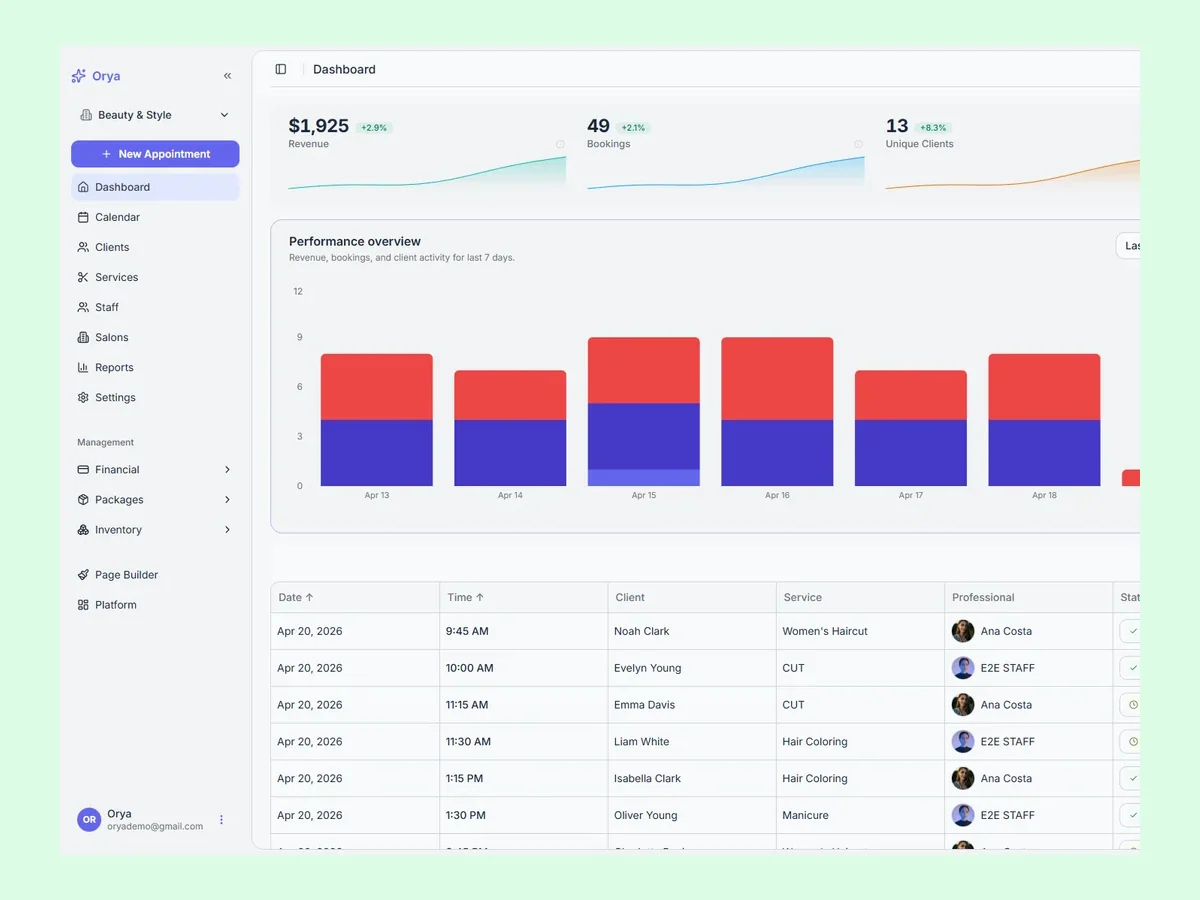Click the Services scissors icon

pos(83,277)
